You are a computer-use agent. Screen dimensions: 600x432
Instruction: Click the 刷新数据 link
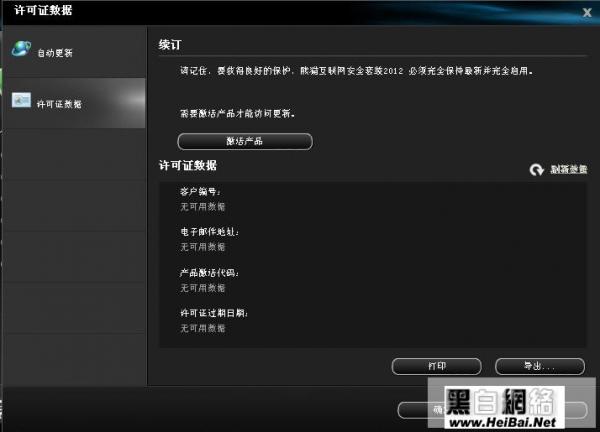click(569, 169)
